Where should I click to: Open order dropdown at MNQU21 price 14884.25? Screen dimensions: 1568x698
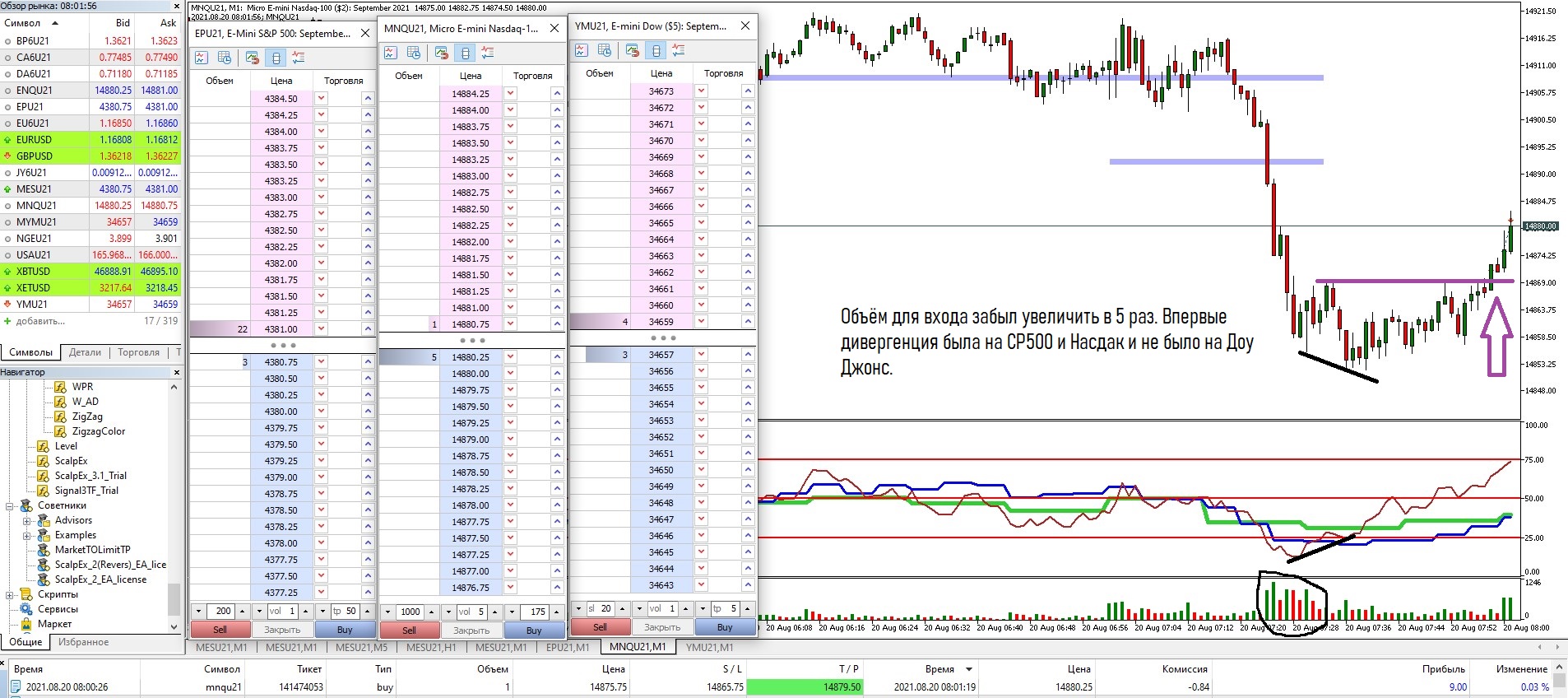tap(510, 94)
